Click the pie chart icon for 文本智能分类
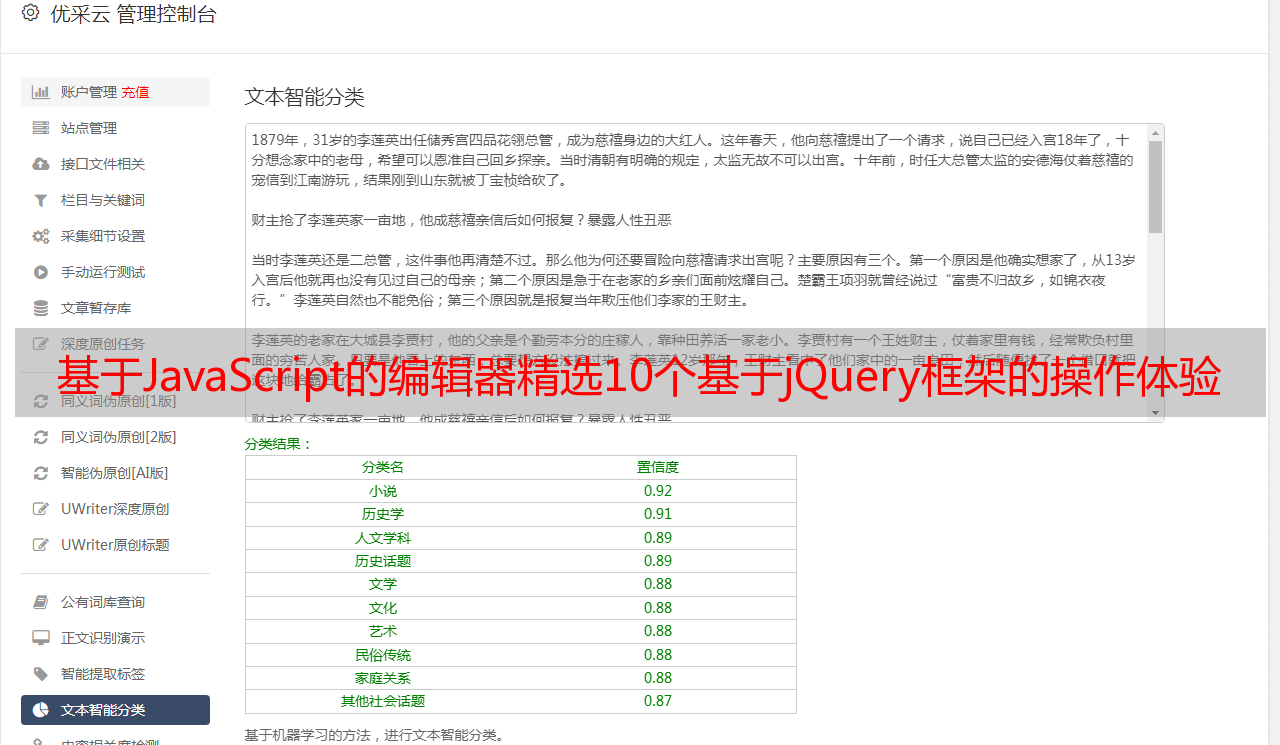Screen dimensions: 1280x745 41,710
